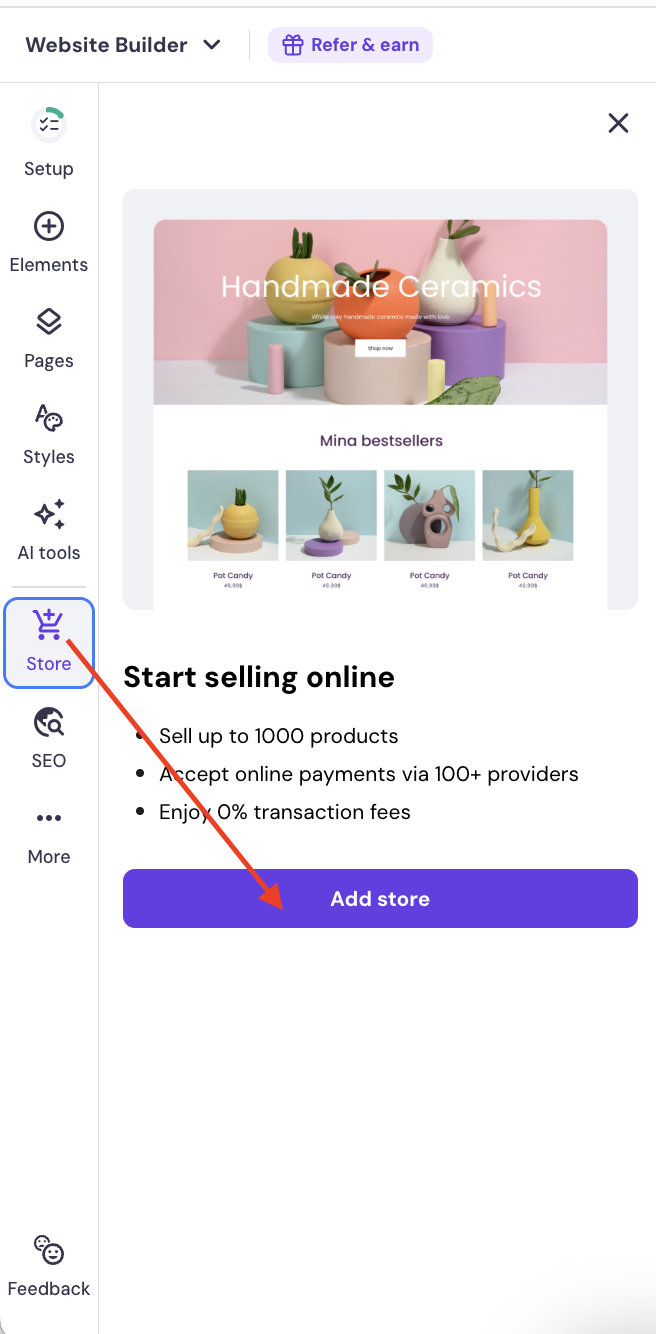The image size is (656, 1334).
Task: Open AI tools in sidebar
Action: (48, 514)
